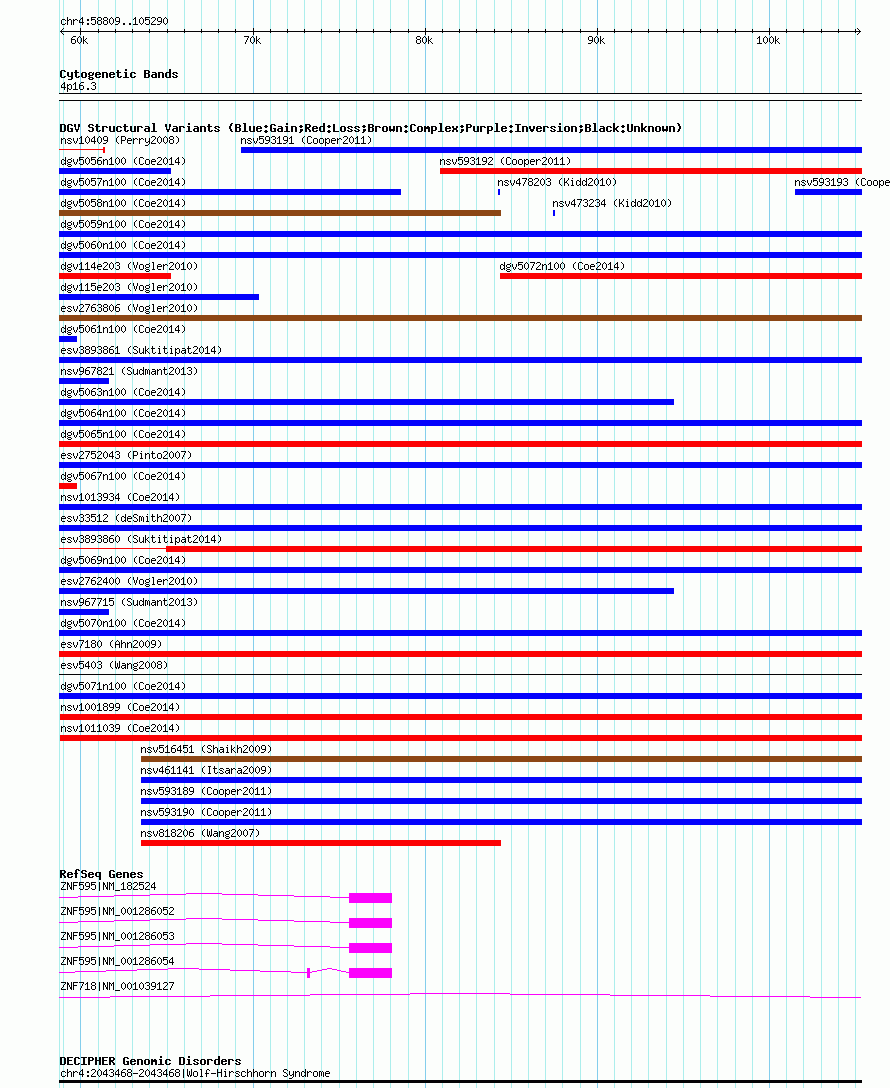
Task: Click the nsv593192 (Cooper2011) red loss label
Action: 505,161
